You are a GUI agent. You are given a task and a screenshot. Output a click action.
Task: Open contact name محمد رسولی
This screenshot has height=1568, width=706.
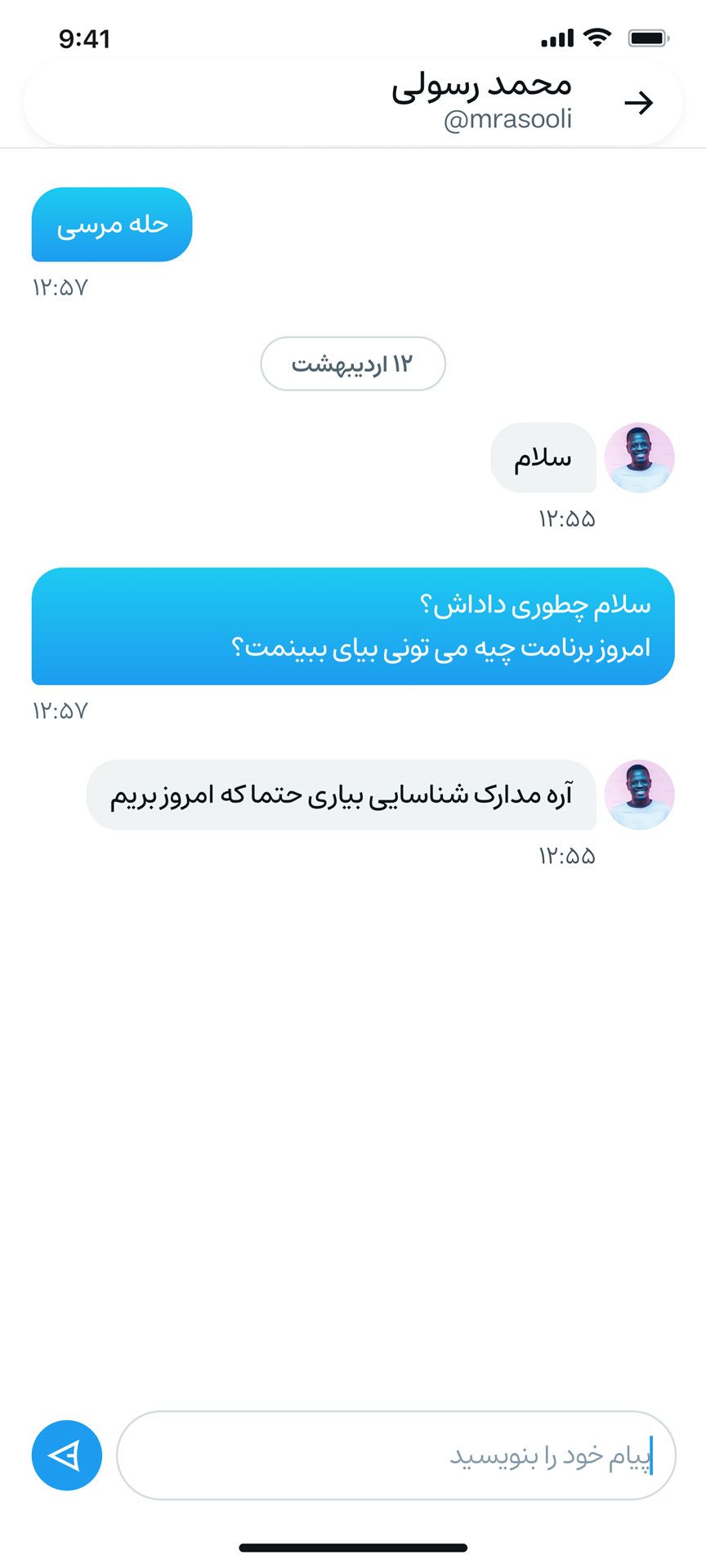click(x=481, y=87)
